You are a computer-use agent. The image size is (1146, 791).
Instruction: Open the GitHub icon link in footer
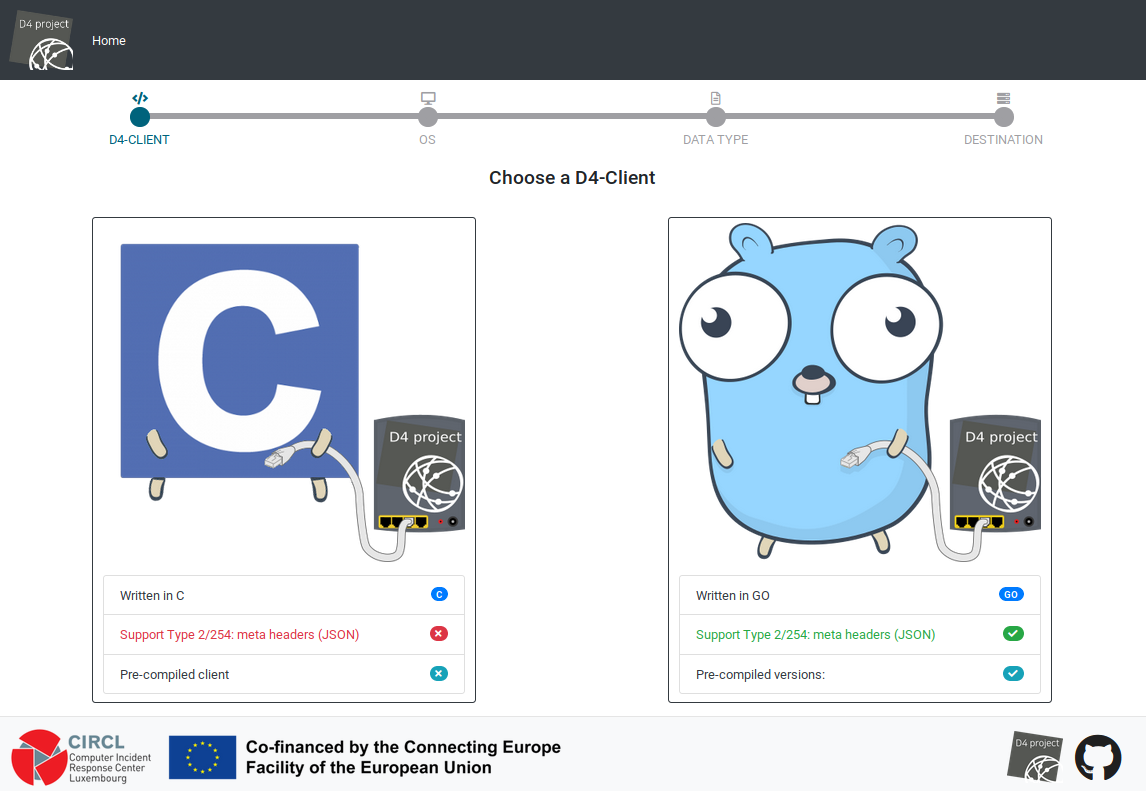[x=1098, y=757]
